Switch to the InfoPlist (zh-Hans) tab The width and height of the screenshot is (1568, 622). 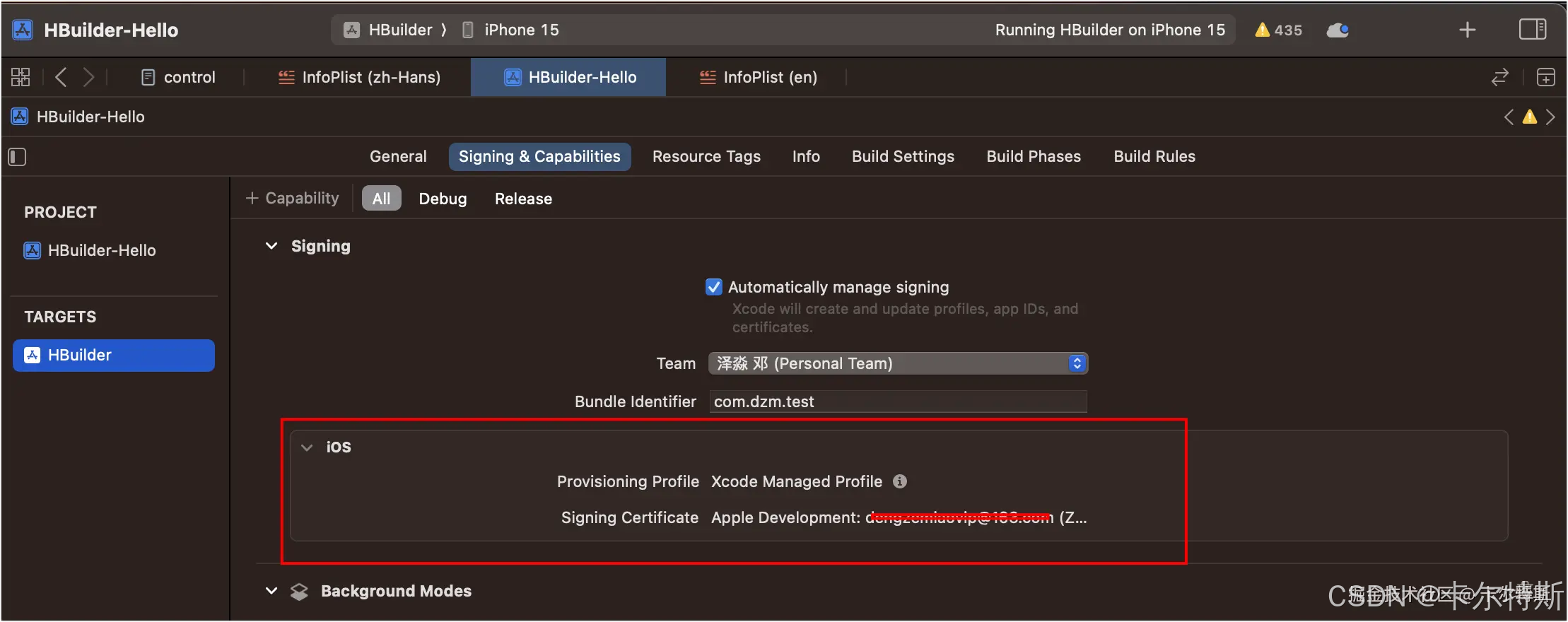coord(359,77)
